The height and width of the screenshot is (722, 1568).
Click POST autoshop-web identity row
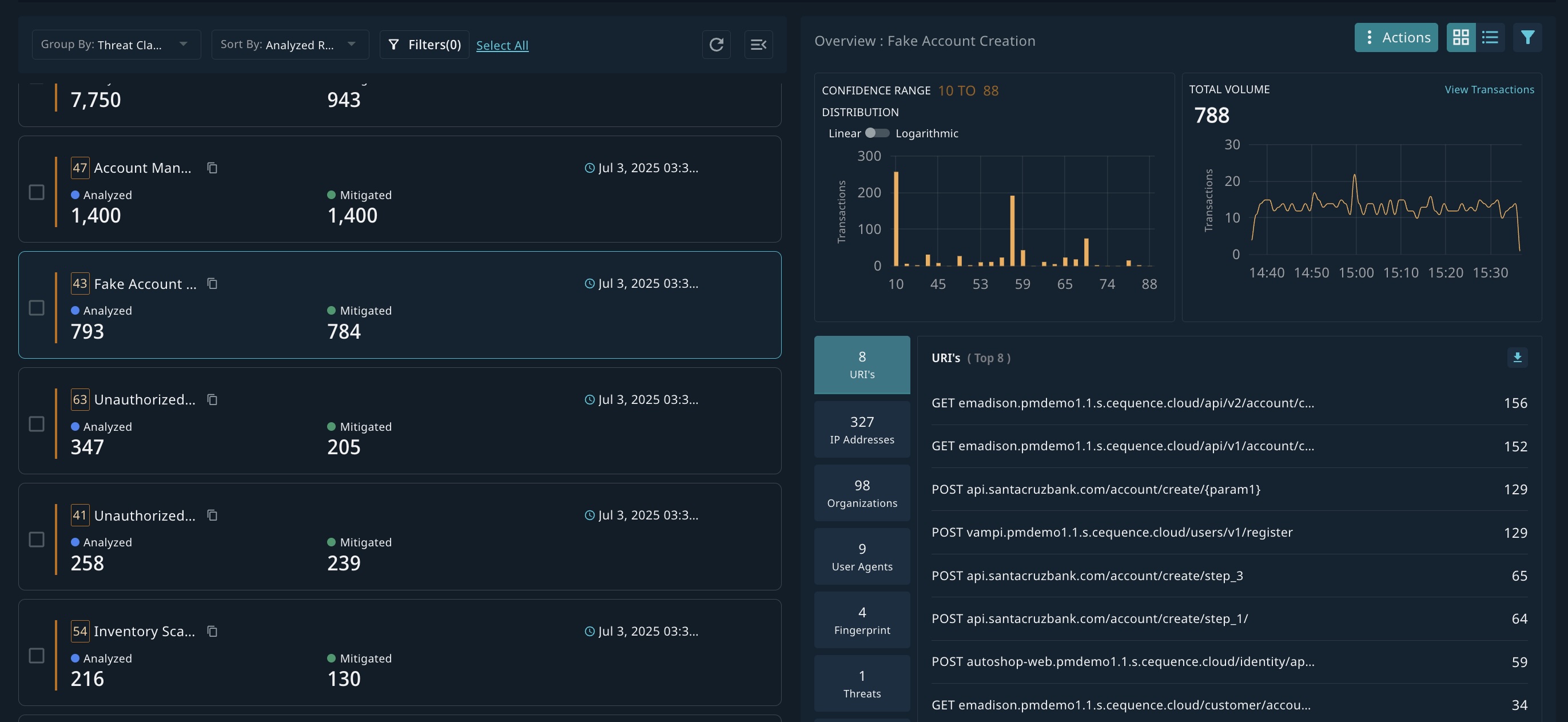(x=1229, y=662)
